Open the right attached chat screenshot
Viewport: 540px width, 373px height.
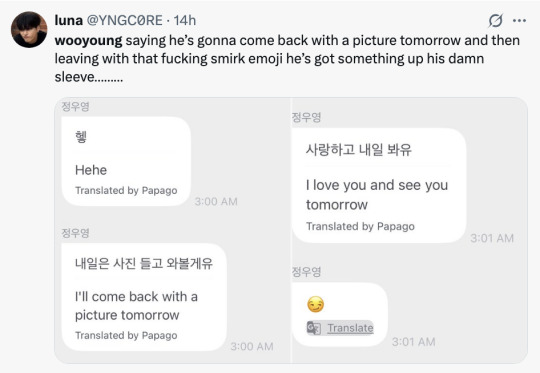[x=409, y=230]
